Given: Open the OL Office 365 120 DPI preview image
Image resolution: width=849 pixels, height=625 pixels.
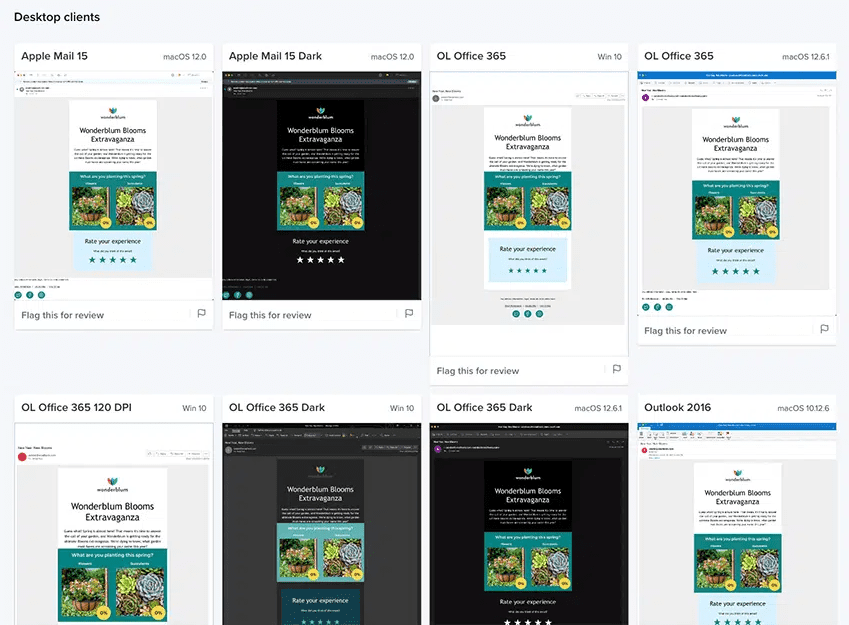Looking at the screenshot, I should (114, 523).
